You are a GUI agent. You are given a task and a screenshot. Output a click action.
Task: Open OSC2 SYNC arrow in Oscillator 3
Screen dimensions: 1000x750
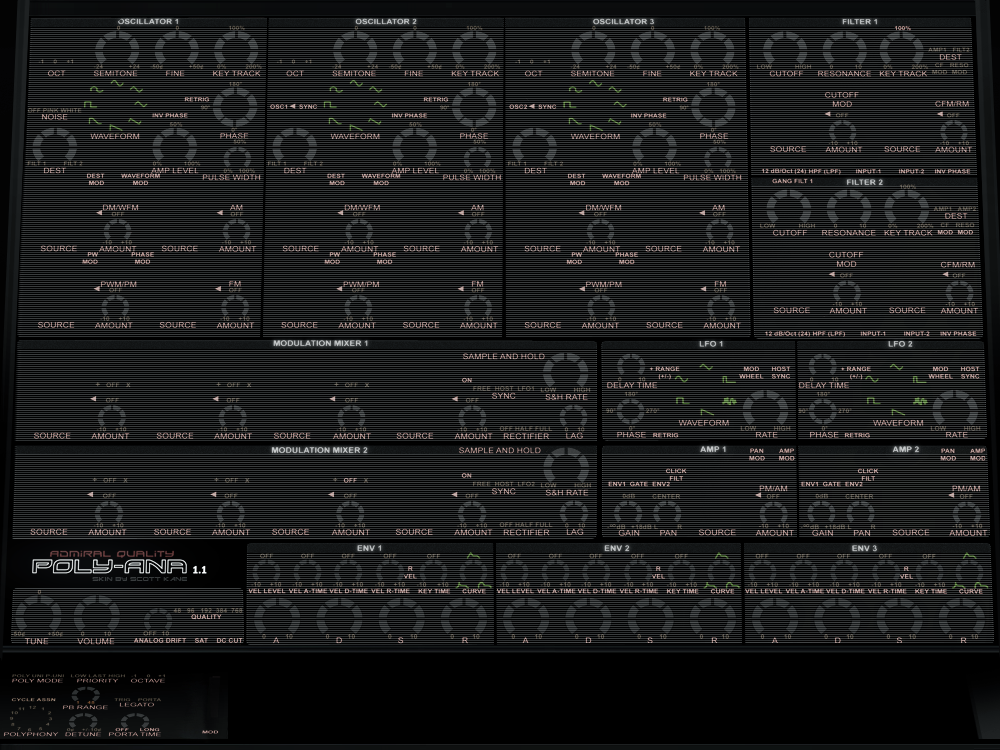click(x=533, y=107)
